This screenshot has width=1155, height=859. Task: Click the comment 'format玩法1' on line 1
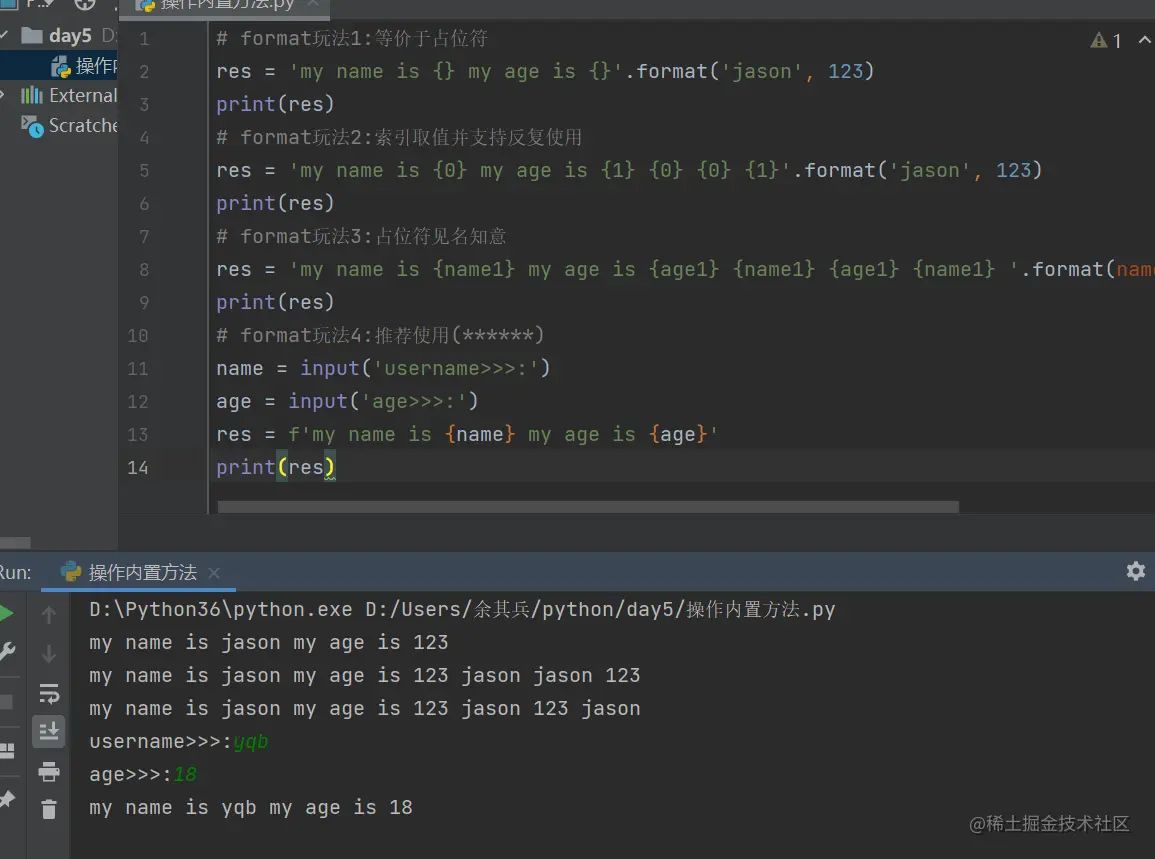click(351, 38)
